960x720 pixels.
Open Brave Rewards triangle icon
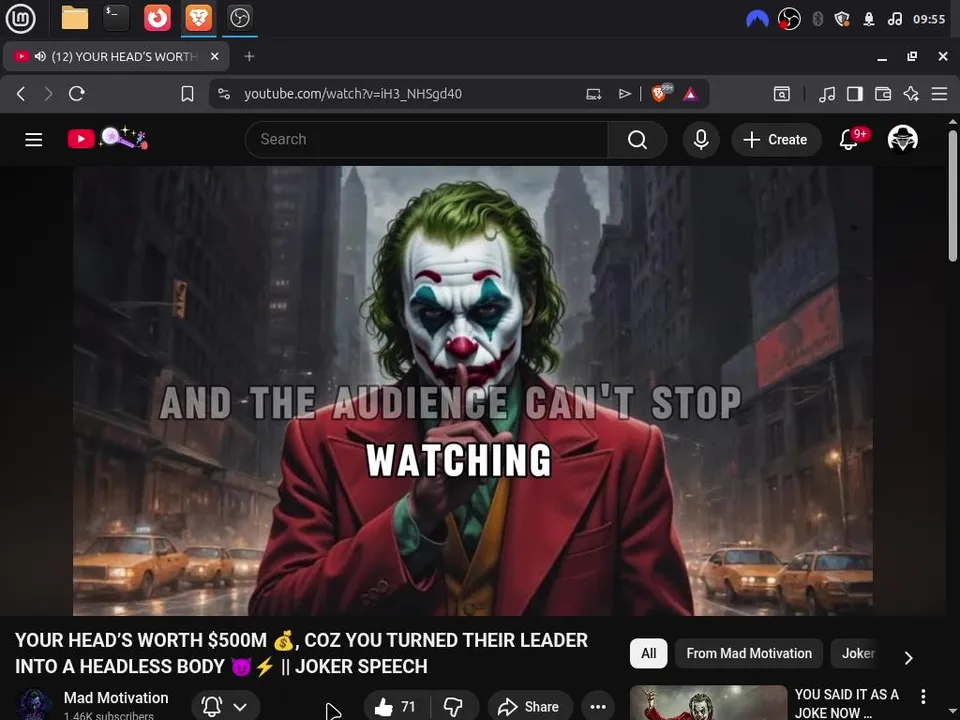[691, 94]
